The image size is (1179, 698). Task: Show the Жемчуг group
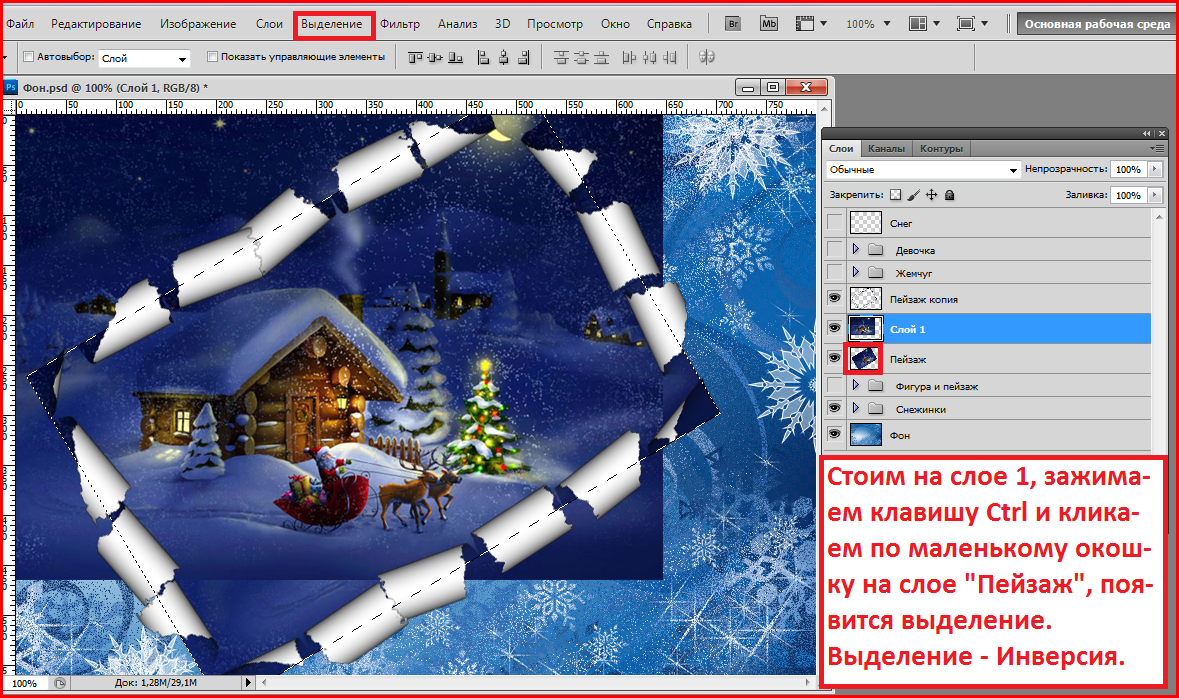click(x=835, y=272)
